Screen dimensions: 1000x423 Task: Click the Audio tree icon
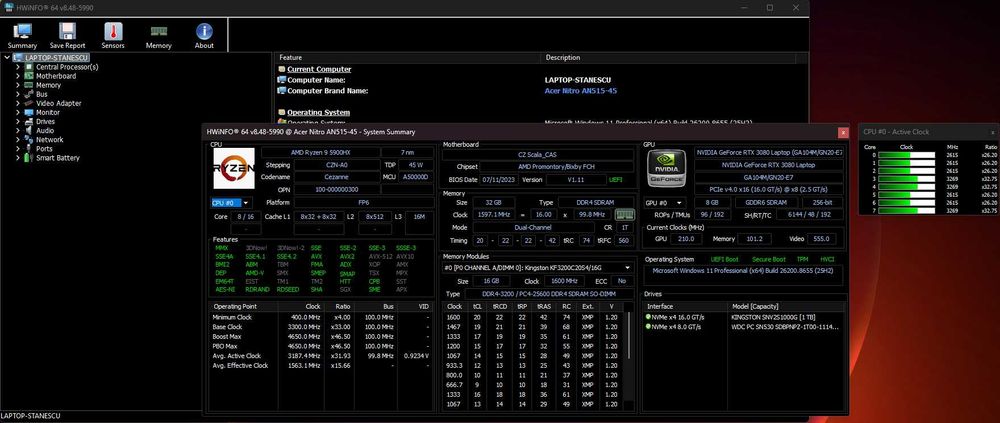pyautogui.click(x=29, y=130)
